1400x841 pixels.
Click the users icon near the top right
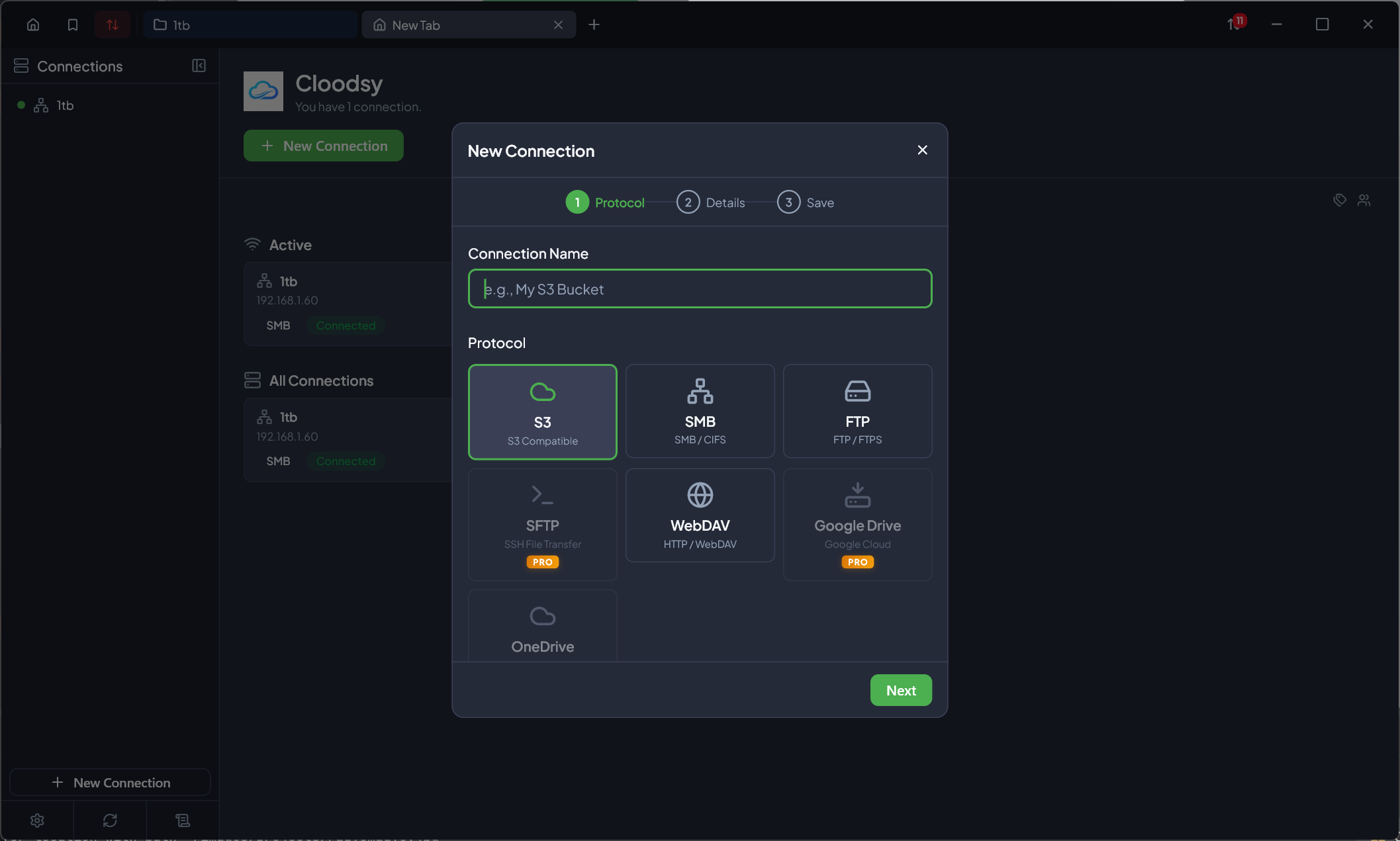[x=1364, y=199]
